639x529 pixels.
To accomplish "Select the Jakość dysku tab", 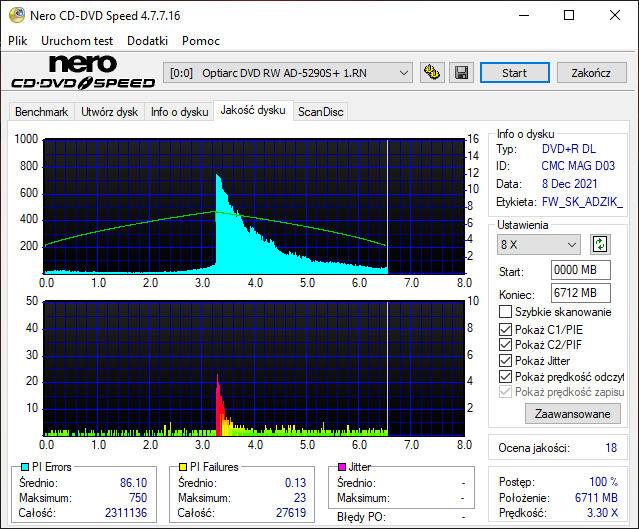I will [x=253, y=110].
